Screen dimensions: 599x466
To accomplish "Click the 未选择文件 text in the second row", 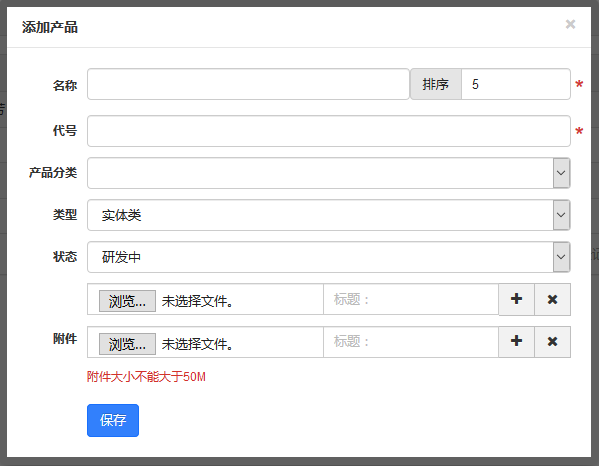I will (198, 344).
